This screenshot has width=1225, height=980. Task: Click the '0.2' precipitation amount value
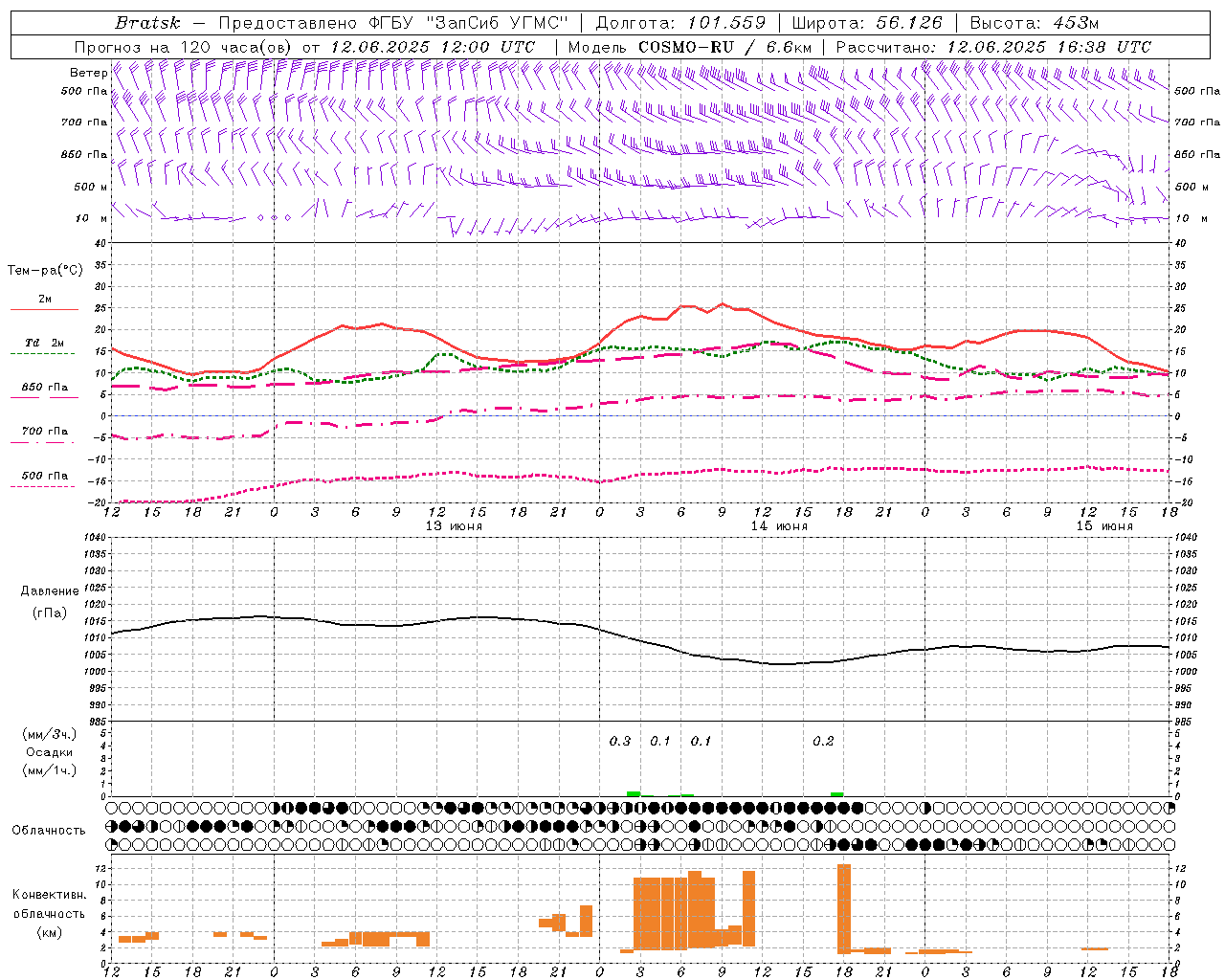click(823, 741)
